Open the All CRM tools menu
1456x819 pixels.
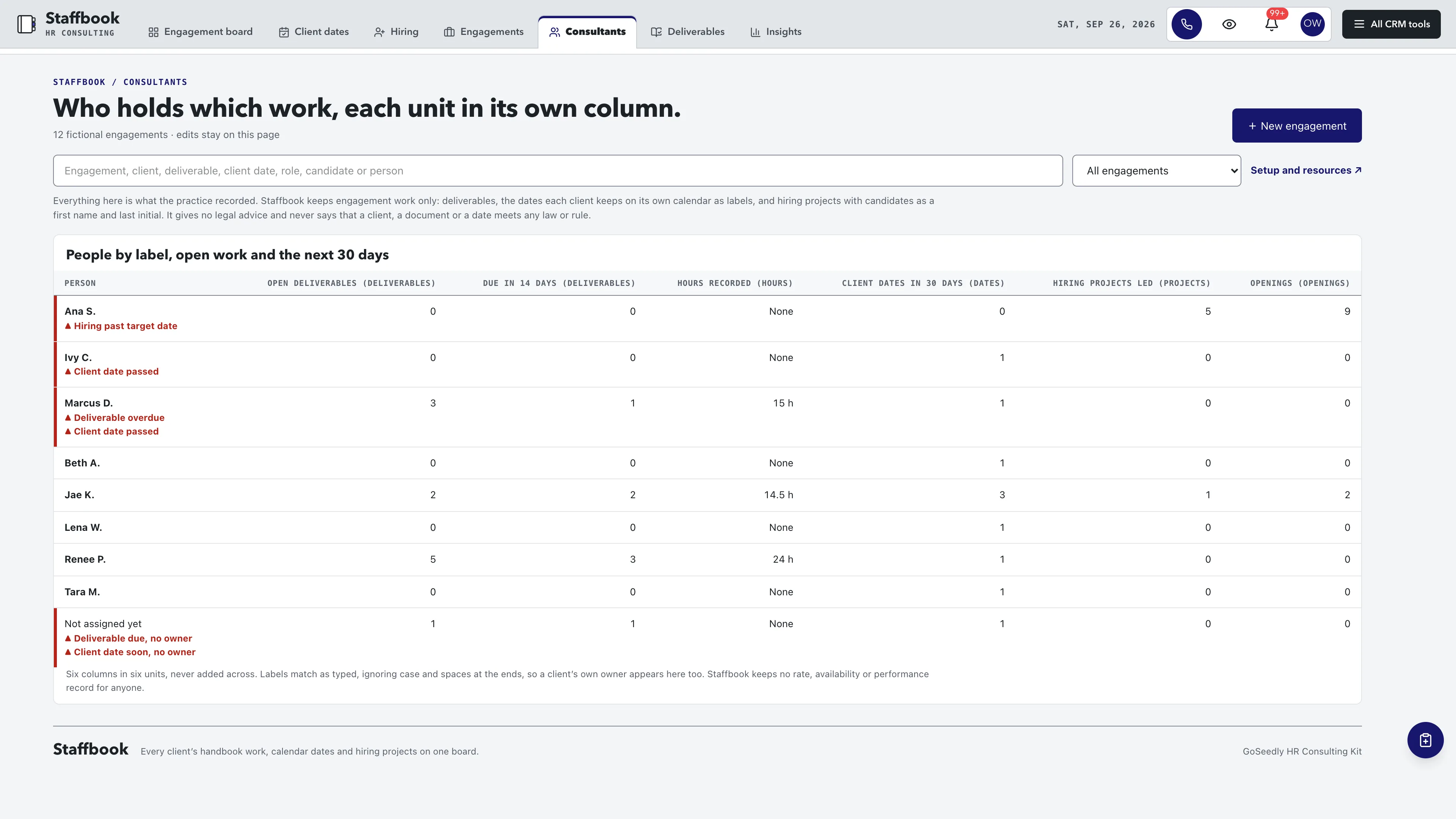[1392, 24]
